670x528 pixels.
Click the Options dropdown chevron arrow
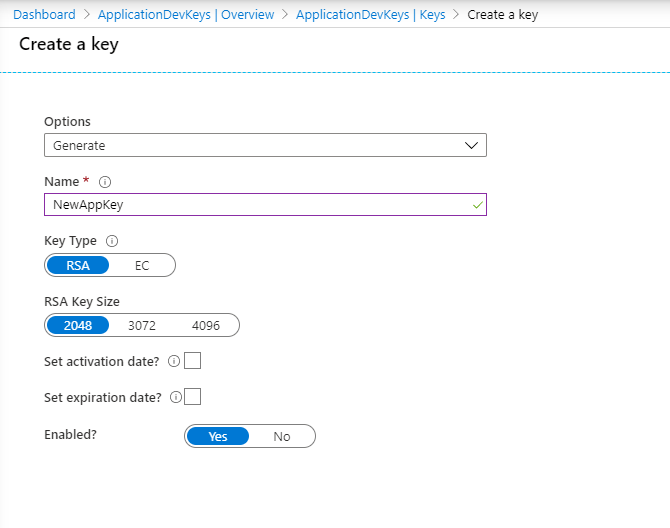pyautogui.click(x=473, y=145)
